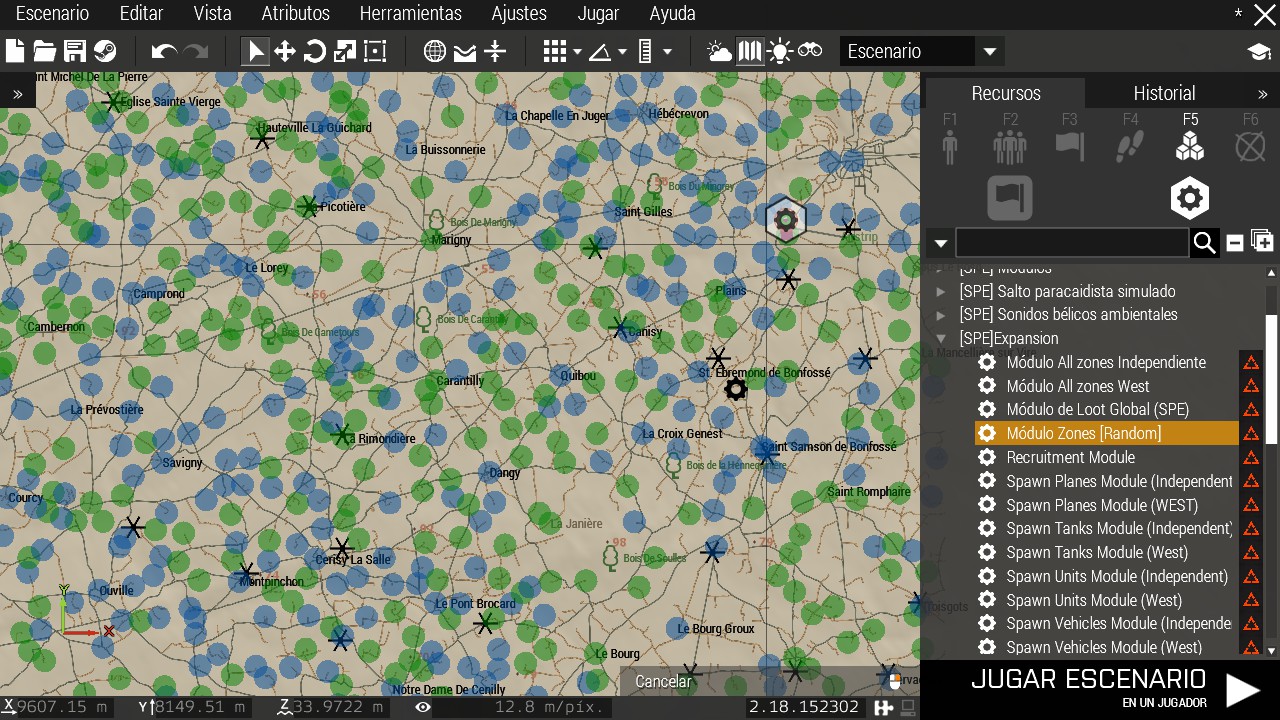The width and height of the screenshot is (1280, 720).
Task: Toggle vertical mode in the toolbar
Action: pyautogui.click(x=495, y=51)
